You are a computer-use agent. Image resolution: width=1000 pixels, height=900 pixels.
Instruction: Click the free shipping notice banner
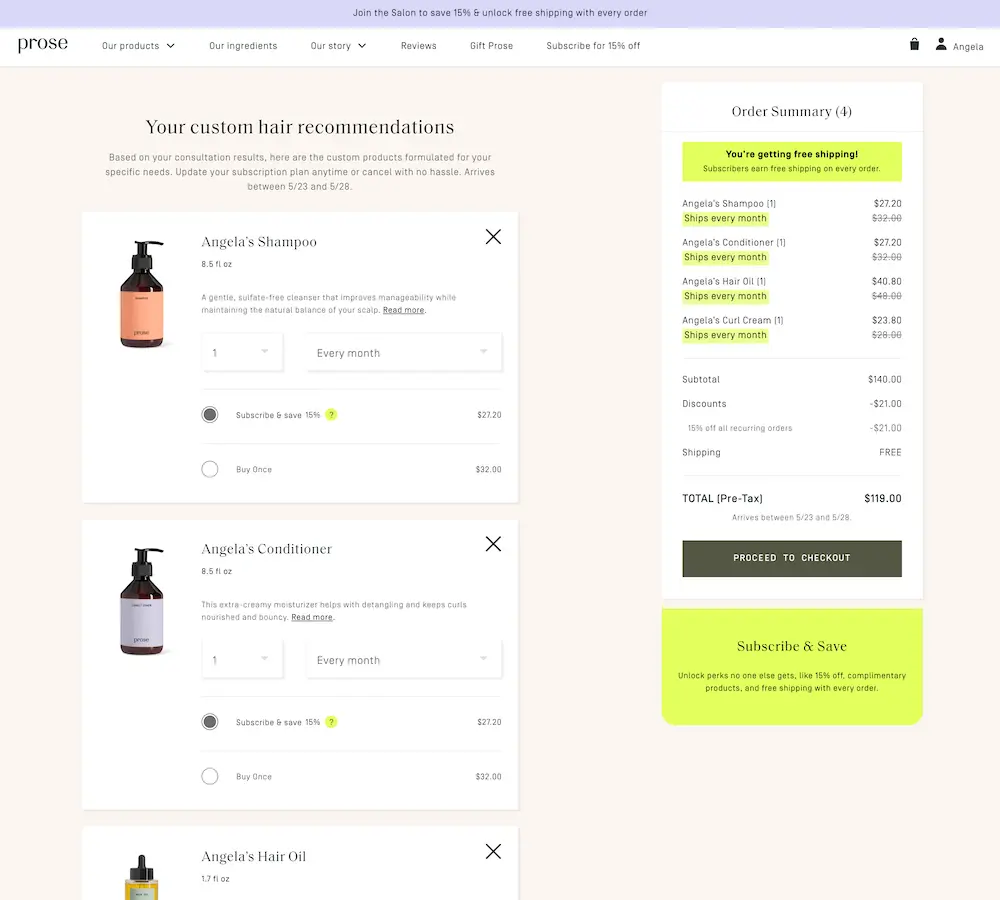click(791, 161)
